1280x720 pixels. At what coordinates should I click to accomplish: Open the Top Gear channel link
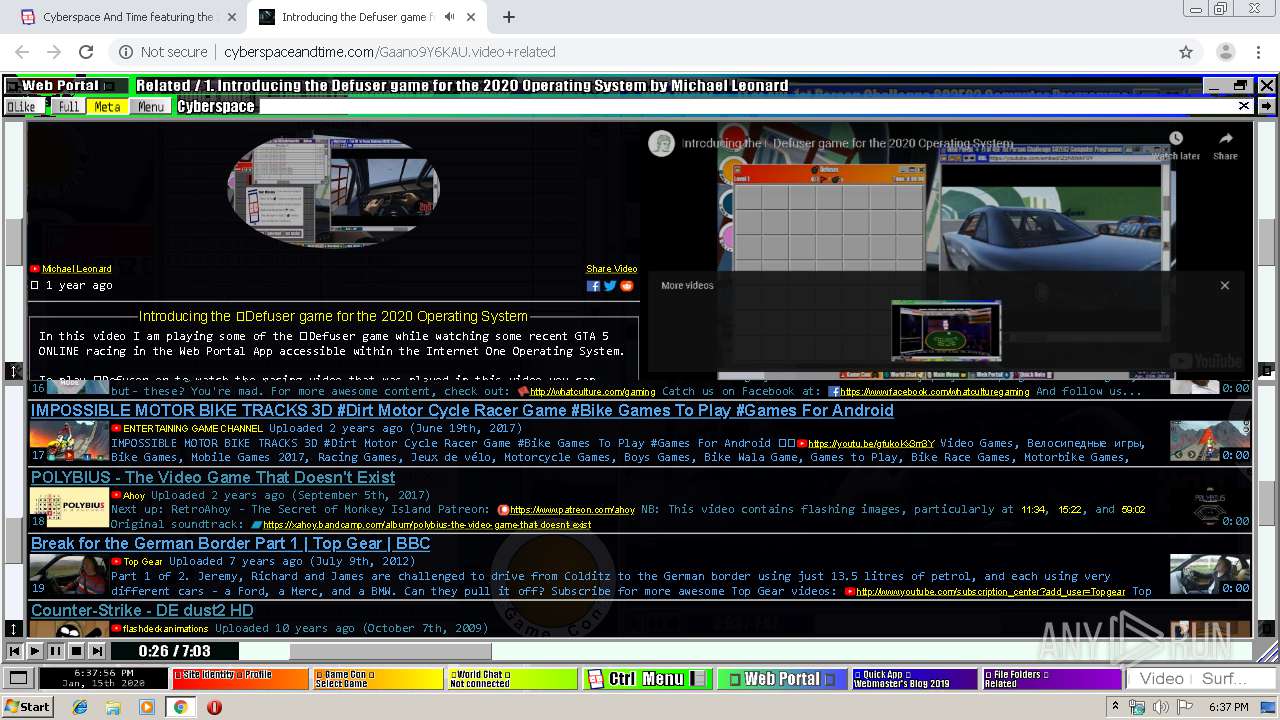(143, 562)
